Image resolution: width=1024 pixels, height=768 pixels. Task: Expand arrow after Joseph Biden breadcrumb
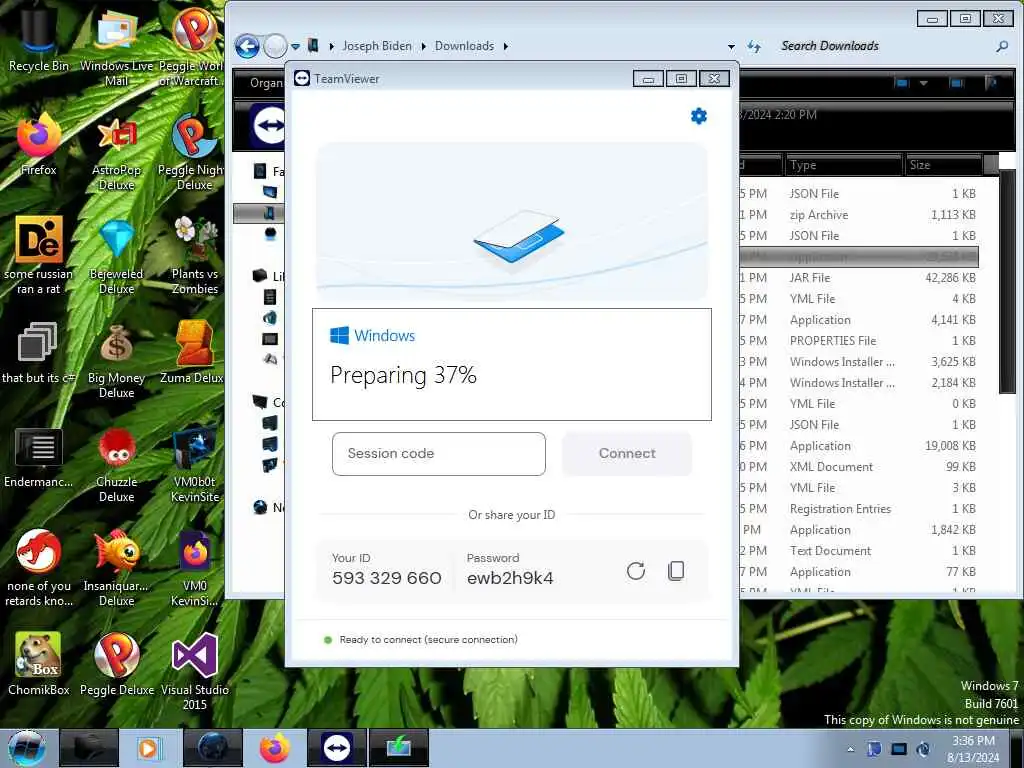click(x=424, y=46)
